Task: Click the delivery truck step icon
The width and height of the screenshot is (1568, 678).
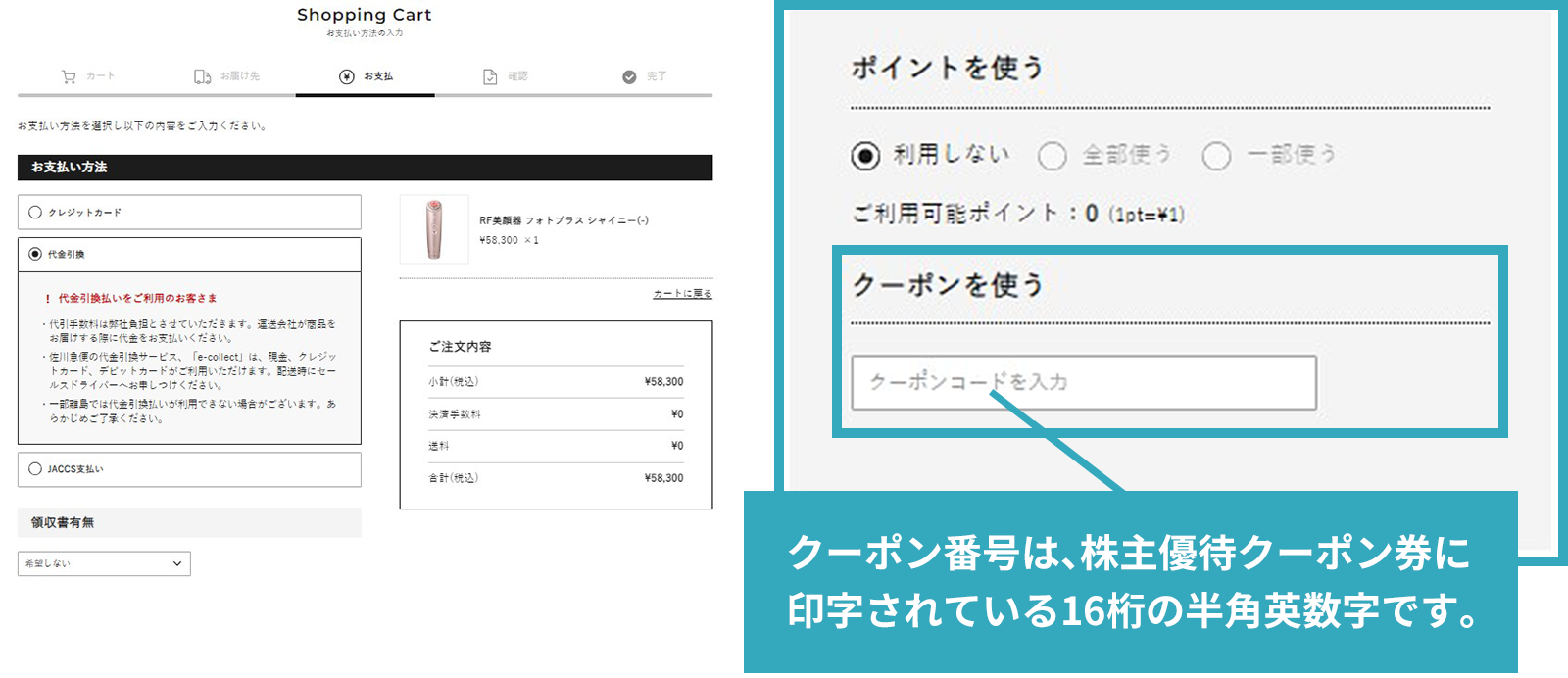Action: [202, 76]
